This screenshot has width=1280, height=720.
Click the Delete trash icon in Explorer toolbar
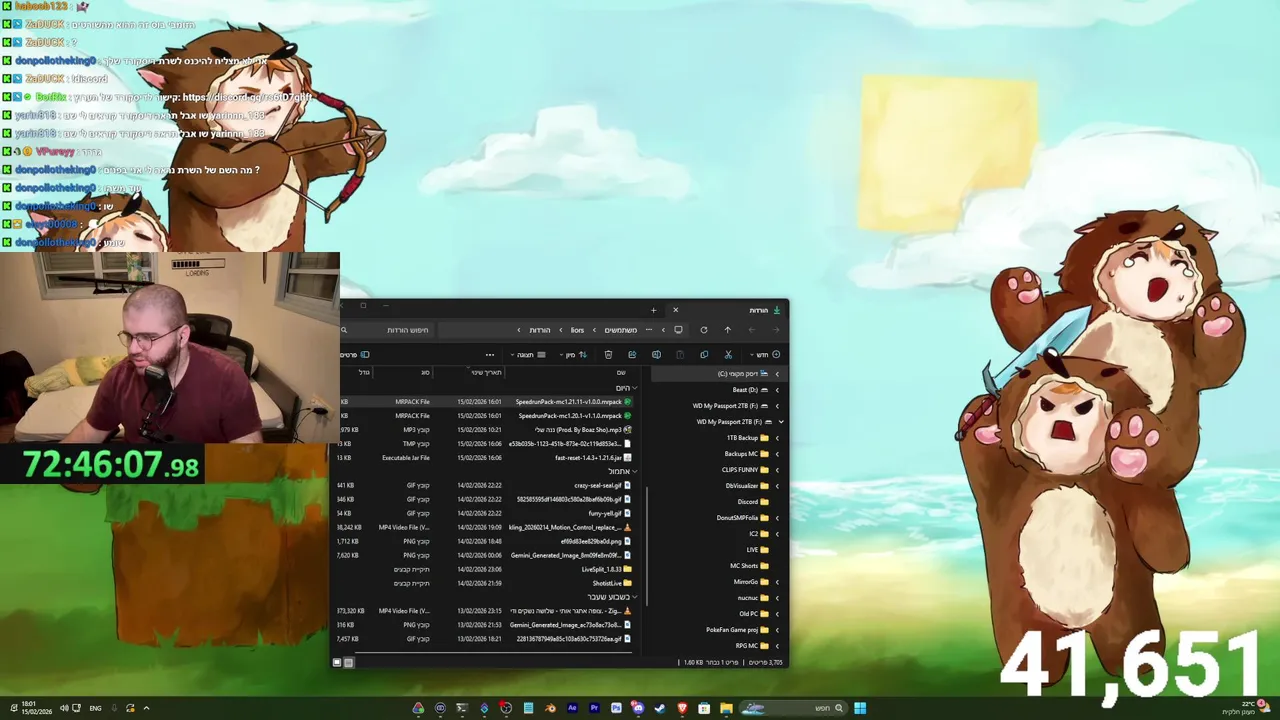(608, 355)
